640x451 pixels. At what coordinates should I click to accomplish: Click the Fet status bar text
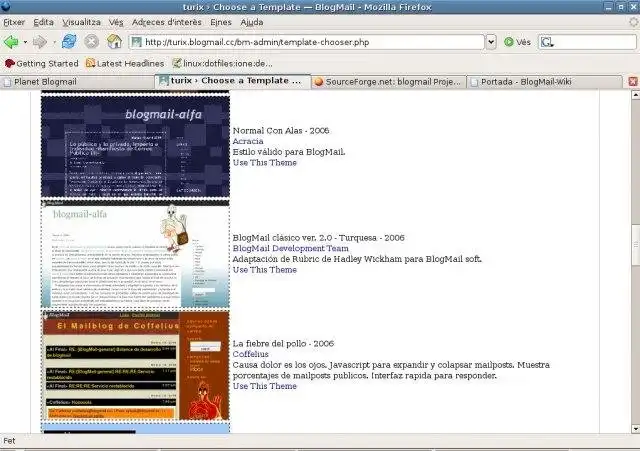pos(9,441)
